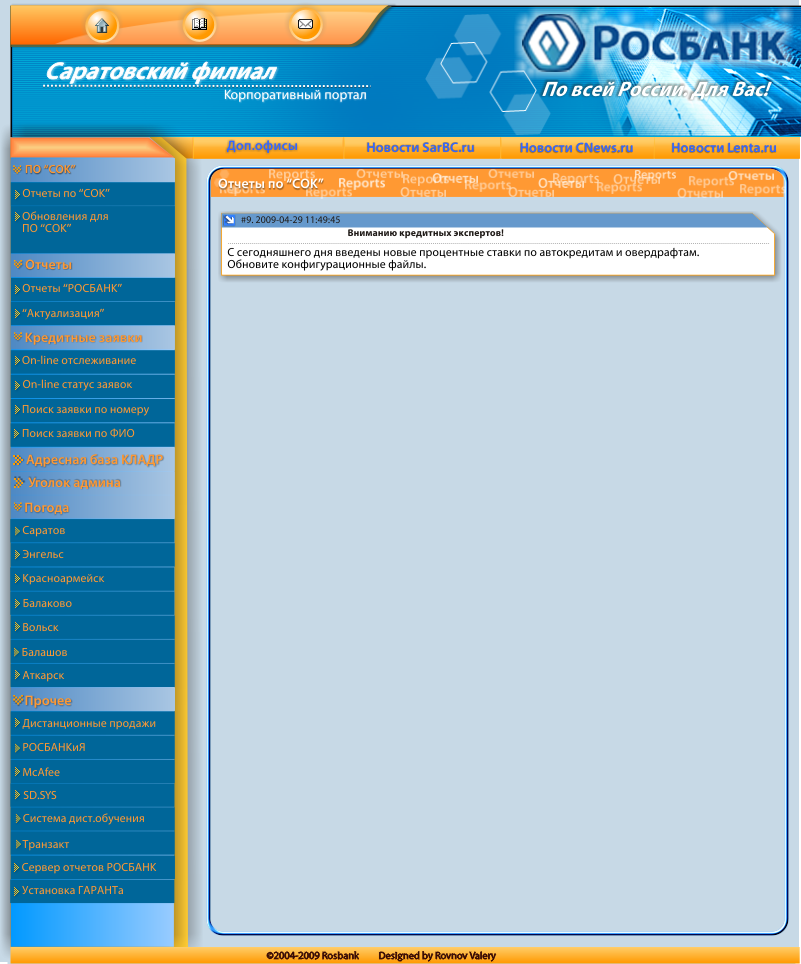Click the Отчеты по "СОК" panel heading
801x964 pixels.
(x=270, y=184)
